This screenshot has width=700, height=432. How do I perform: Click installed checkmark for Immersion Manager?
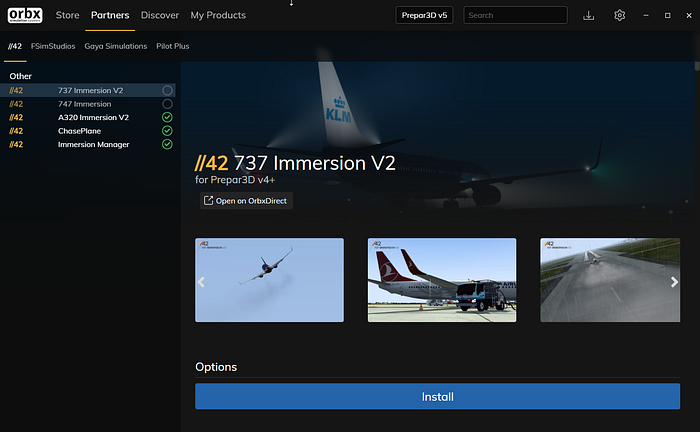pyautogui.click(x=167, y=144)
